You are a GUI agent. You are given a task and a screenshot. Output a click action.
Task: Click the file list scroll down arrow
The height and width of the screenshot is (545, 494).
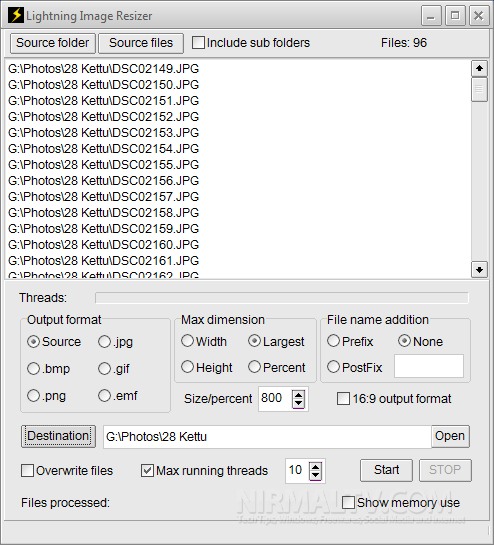tap(479, 270)
